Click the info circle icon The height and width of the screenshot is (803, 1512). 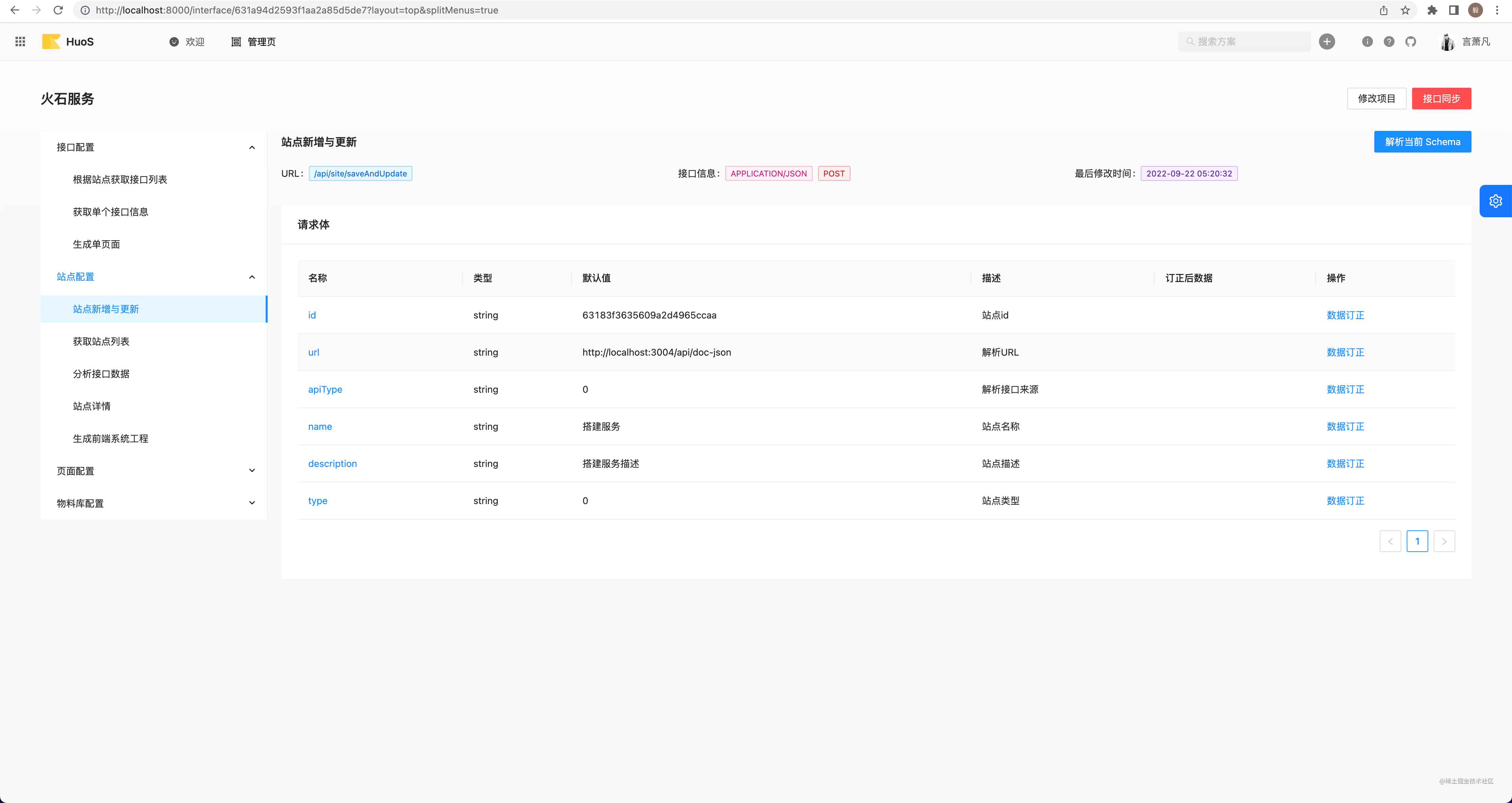coord(1367,42)
